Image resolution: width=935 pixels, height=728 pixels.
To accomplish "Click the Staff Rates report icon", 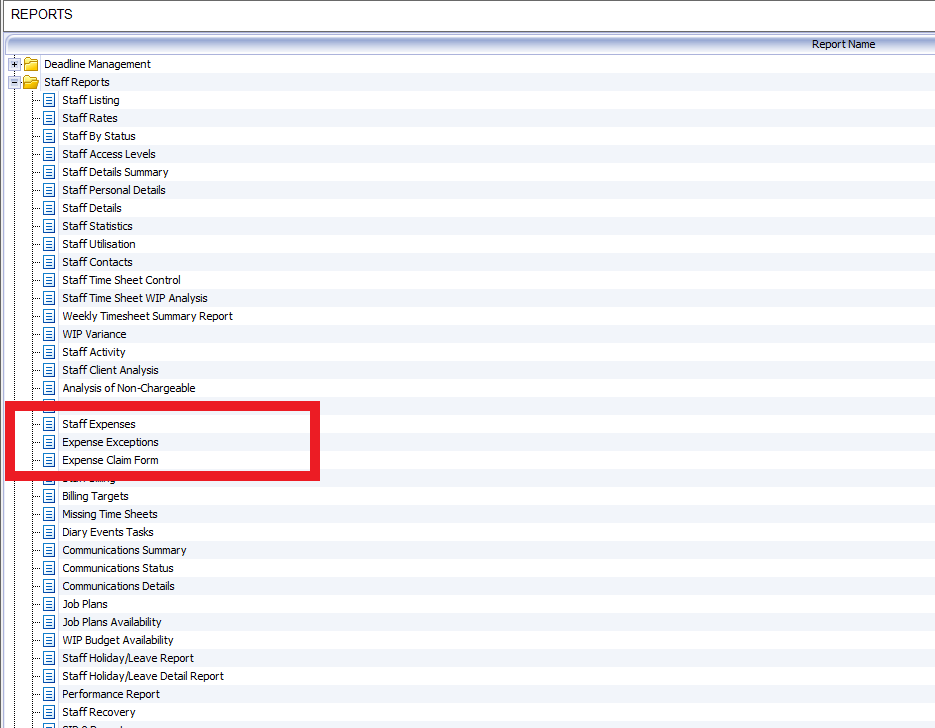I will (49, 118).
